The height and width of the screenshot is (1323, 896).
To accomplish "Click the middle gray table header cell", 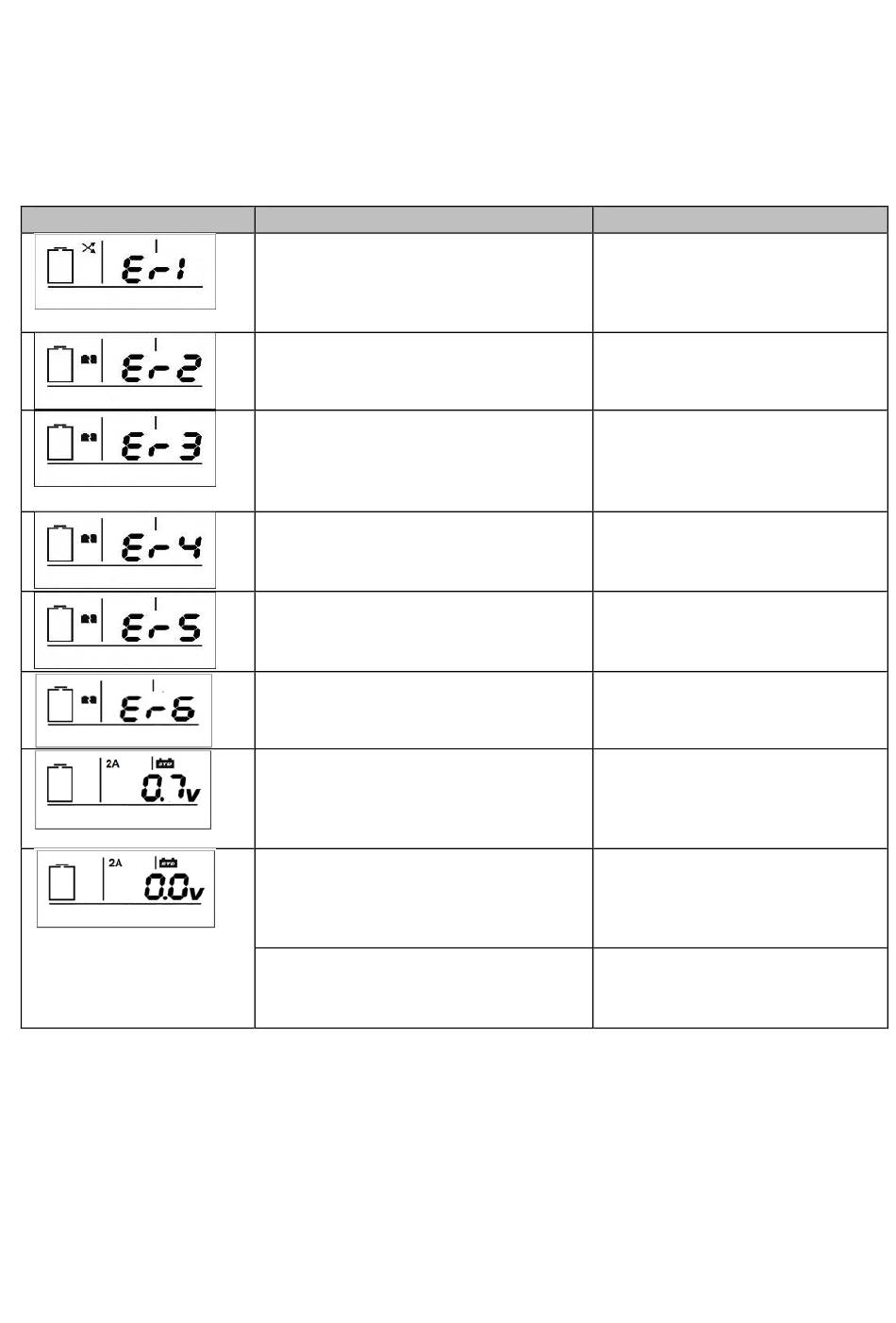I will pos(423,219).
